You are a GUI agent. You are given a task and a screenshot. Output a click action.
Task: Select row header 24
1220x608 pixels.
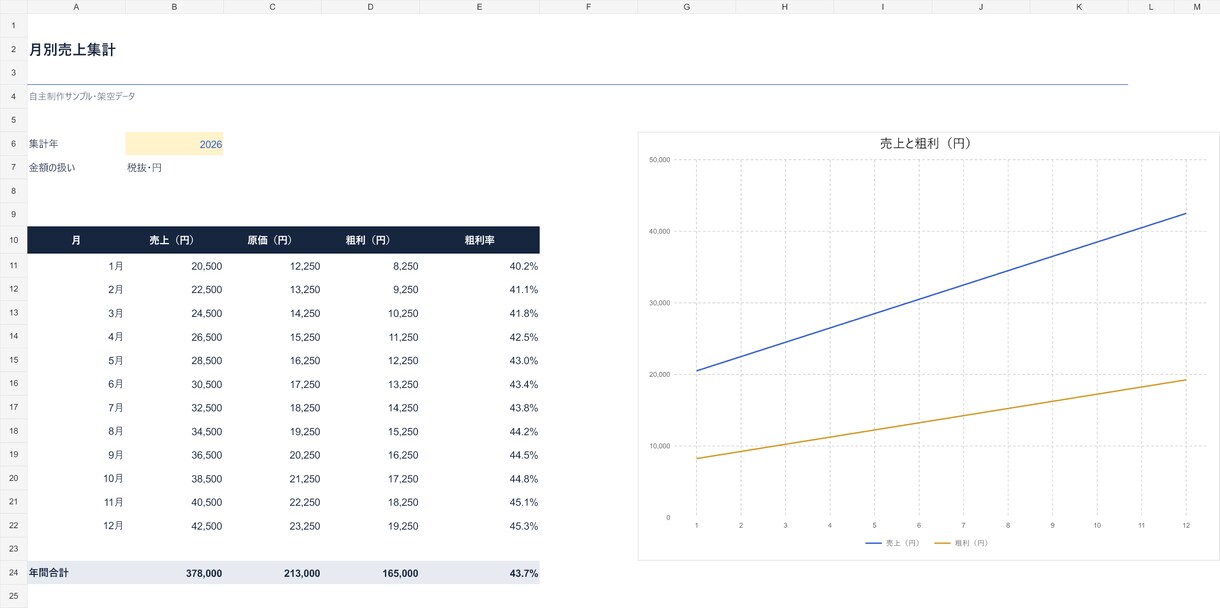pos(14,574)
